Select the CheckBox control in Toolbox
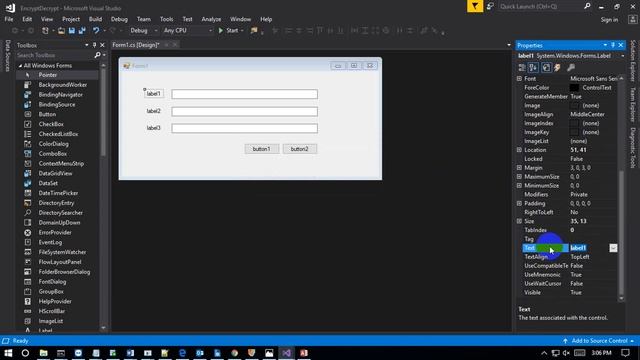Screen dimensions: 640x360 [51, 124]
